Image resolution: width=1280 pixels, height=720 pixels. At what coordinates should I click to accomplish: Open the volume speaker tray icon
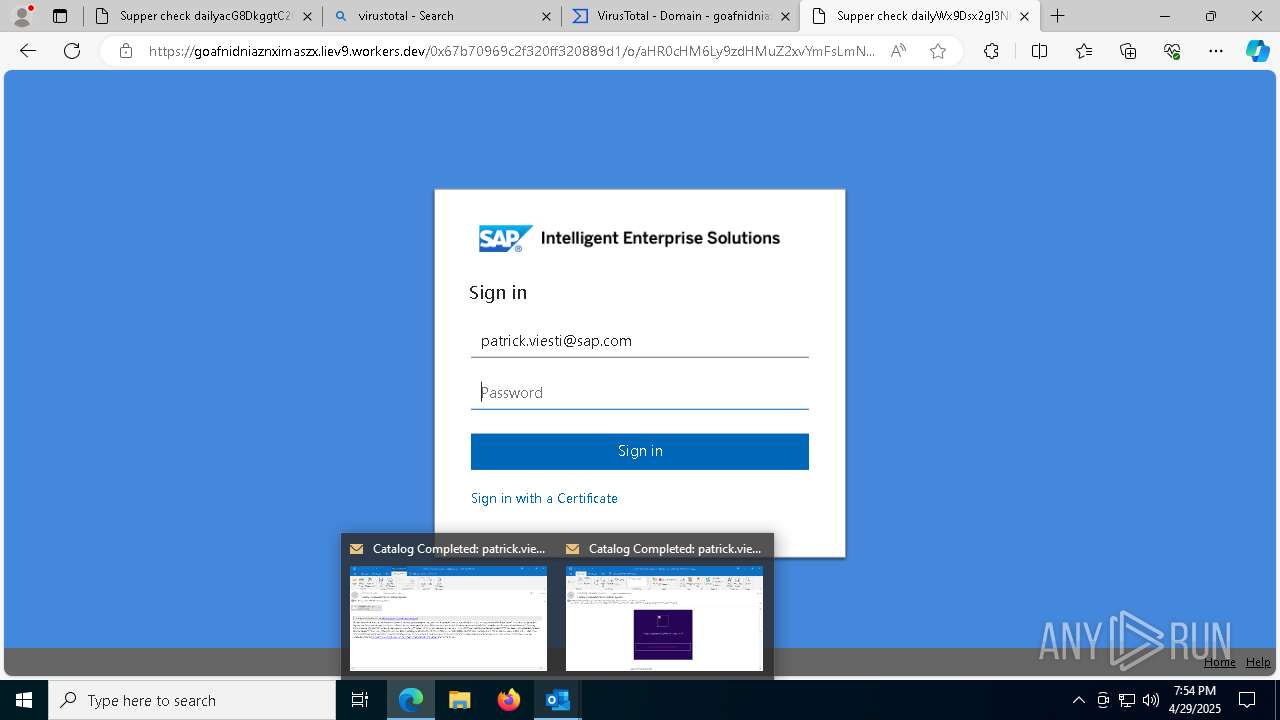point(1151,700)
